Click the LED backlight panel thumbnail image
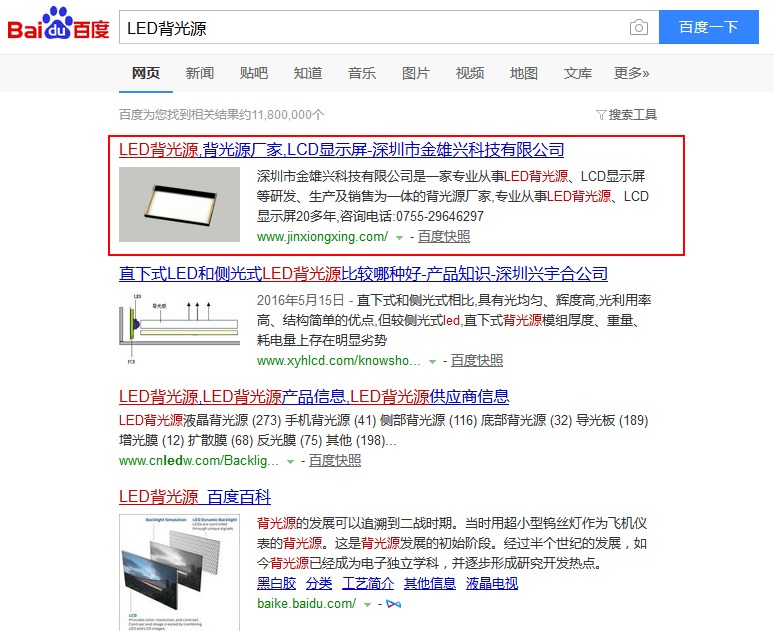This screenshot has width=774, height=631. coord(179,204)
